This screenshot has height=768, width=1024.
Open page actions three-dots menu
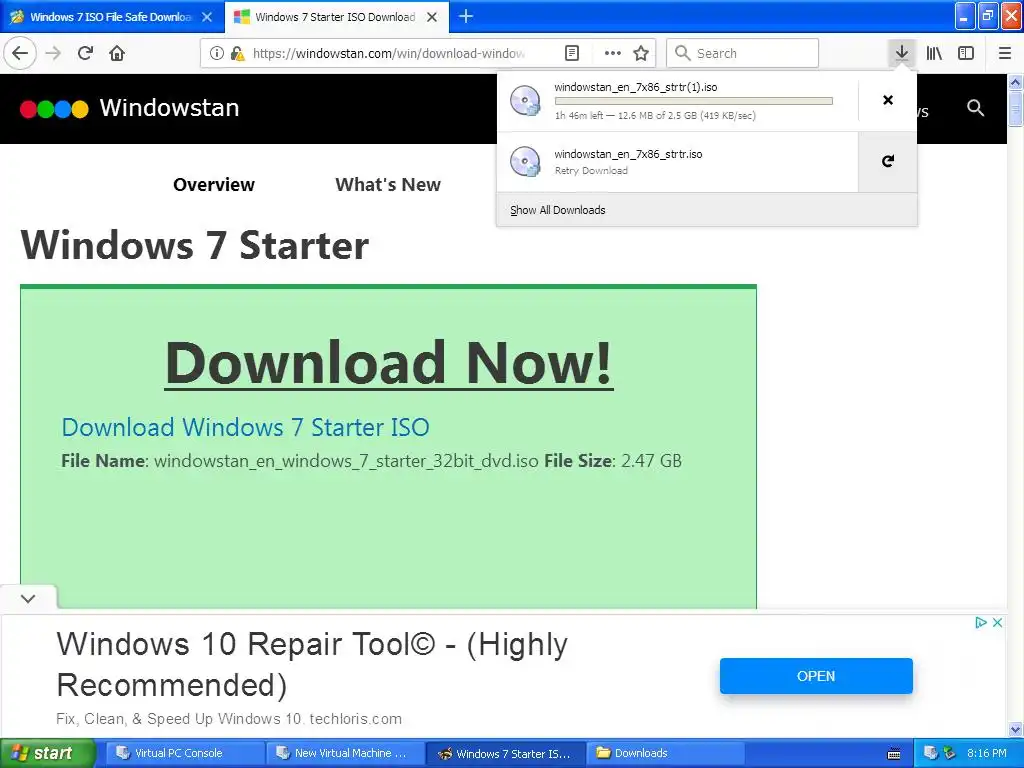pyautogui.click(x=613, y=53)
